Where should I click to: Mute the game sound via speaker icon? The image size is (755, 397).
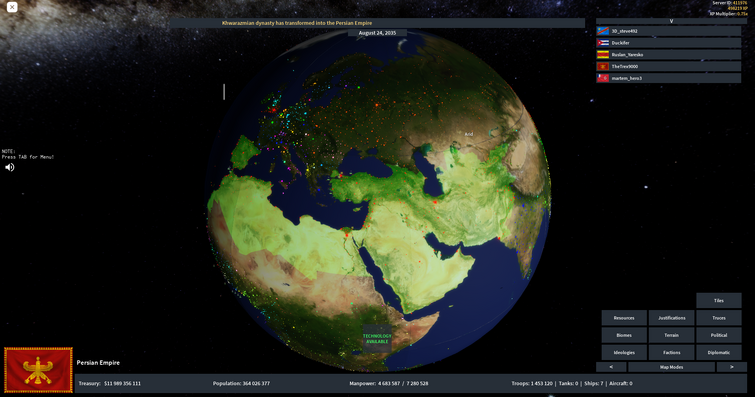[10, 167]
